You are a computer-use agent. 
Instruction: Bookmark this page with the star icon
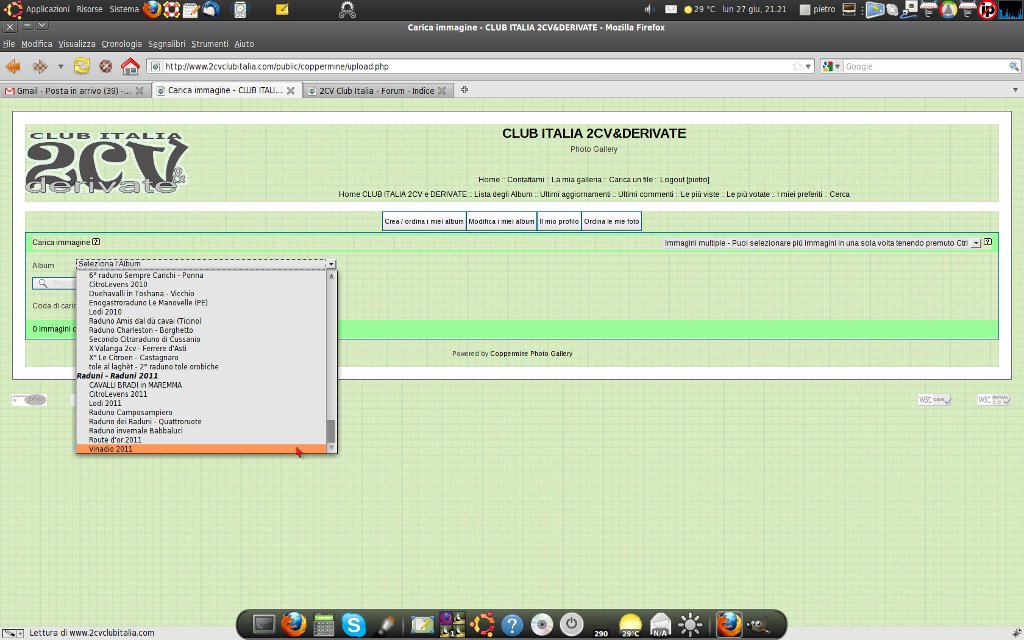click(x=797, y=67)
